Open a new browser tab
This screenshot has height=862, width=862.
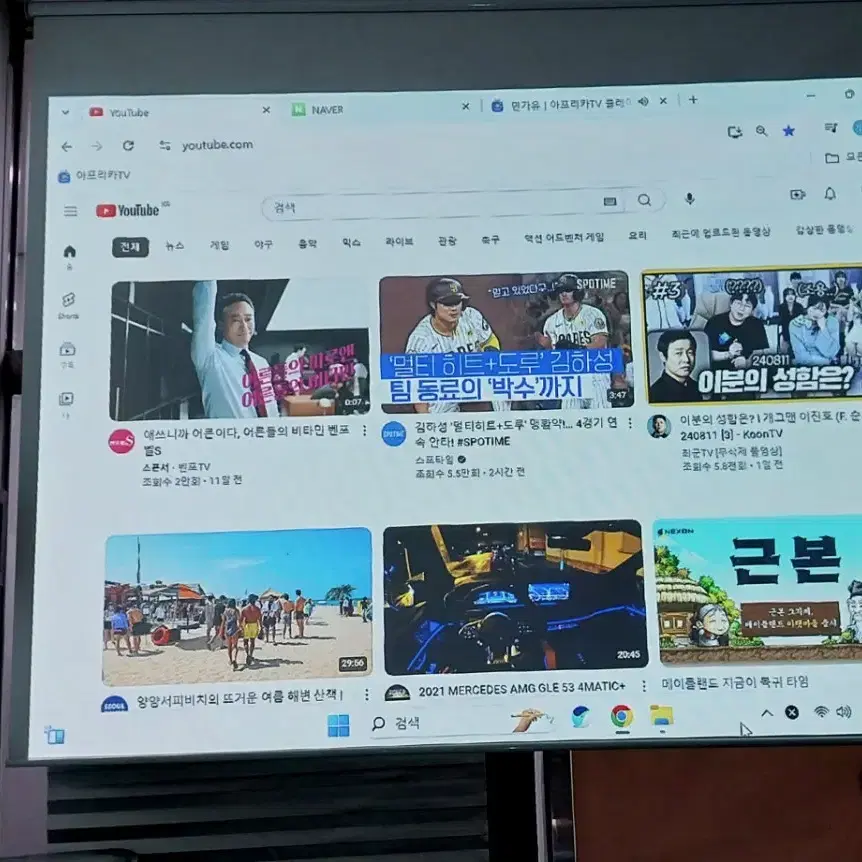(x=693, y=100)
